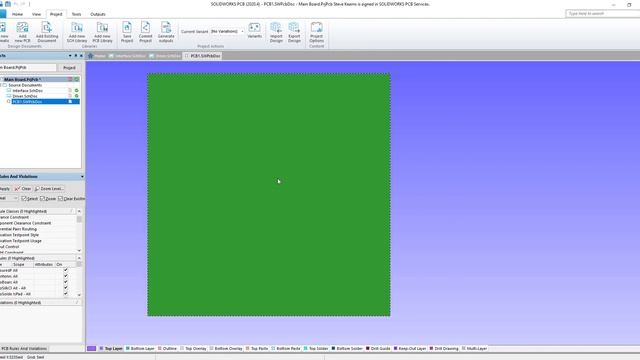The height and width of the screenshot is (360, 640).
Task: Open the Tools ribbon tab
Action: [76, 14]
